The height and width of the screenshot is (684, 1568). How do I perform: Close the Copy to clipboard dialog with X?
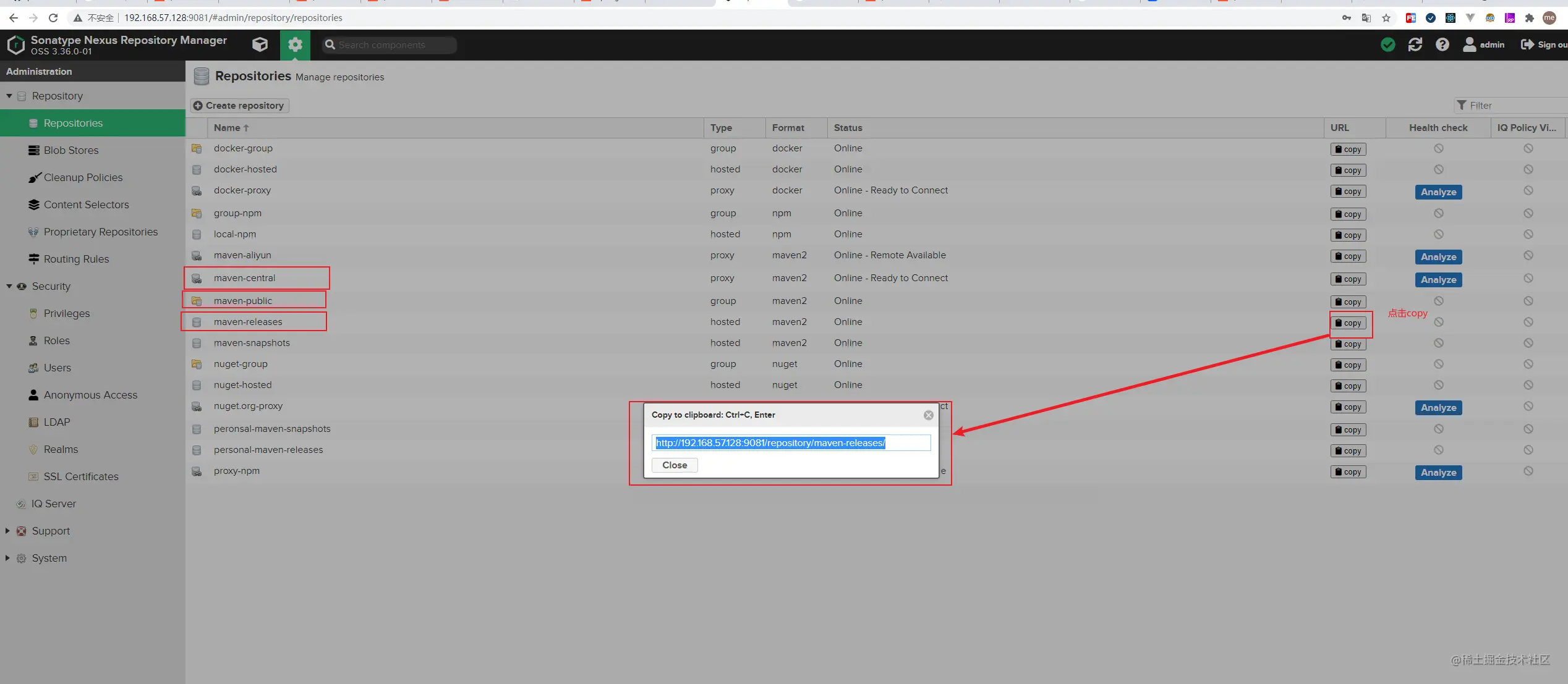(928, 415)
